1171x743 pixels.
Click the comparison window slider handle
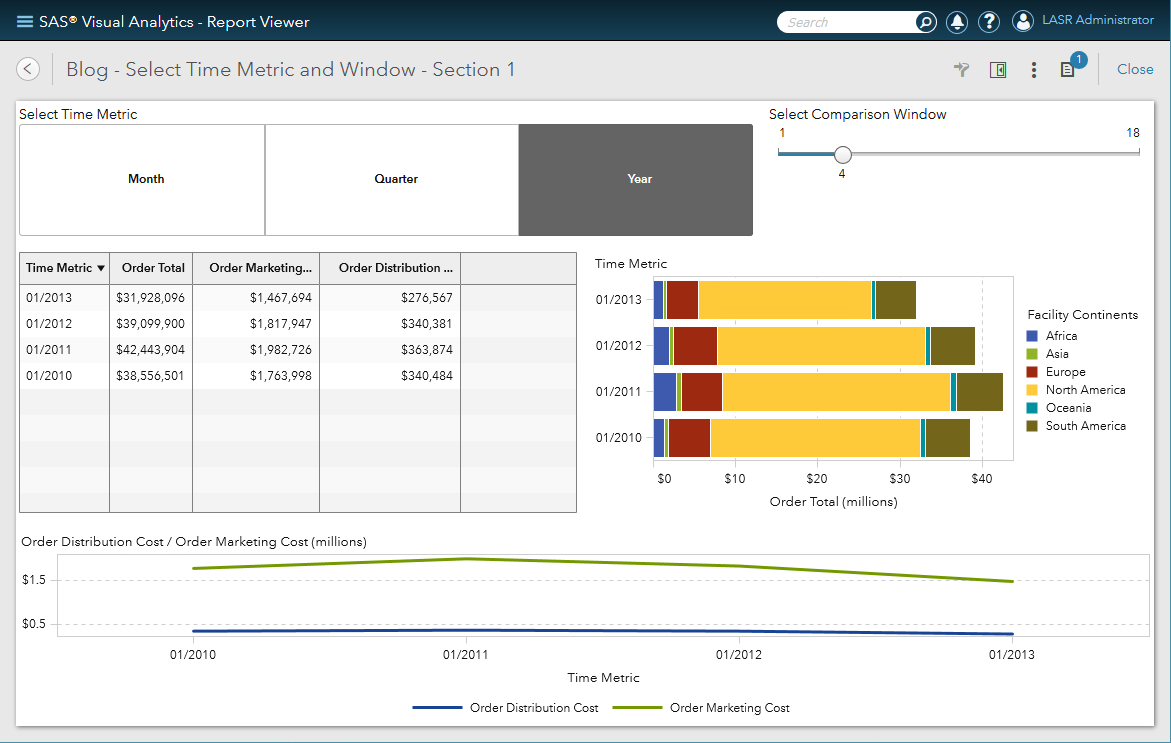tap(842, 155)
